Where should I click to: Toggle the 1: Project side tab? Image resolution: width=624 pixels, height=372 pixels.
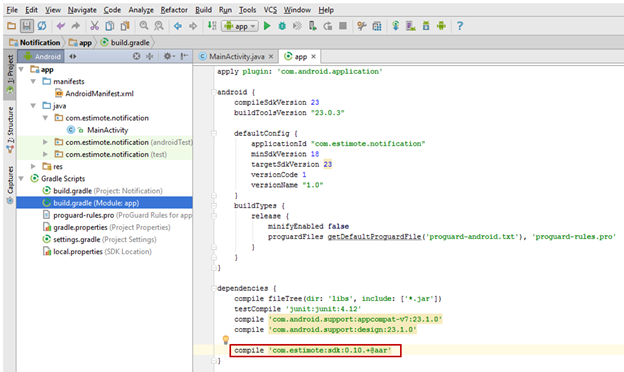10,74
